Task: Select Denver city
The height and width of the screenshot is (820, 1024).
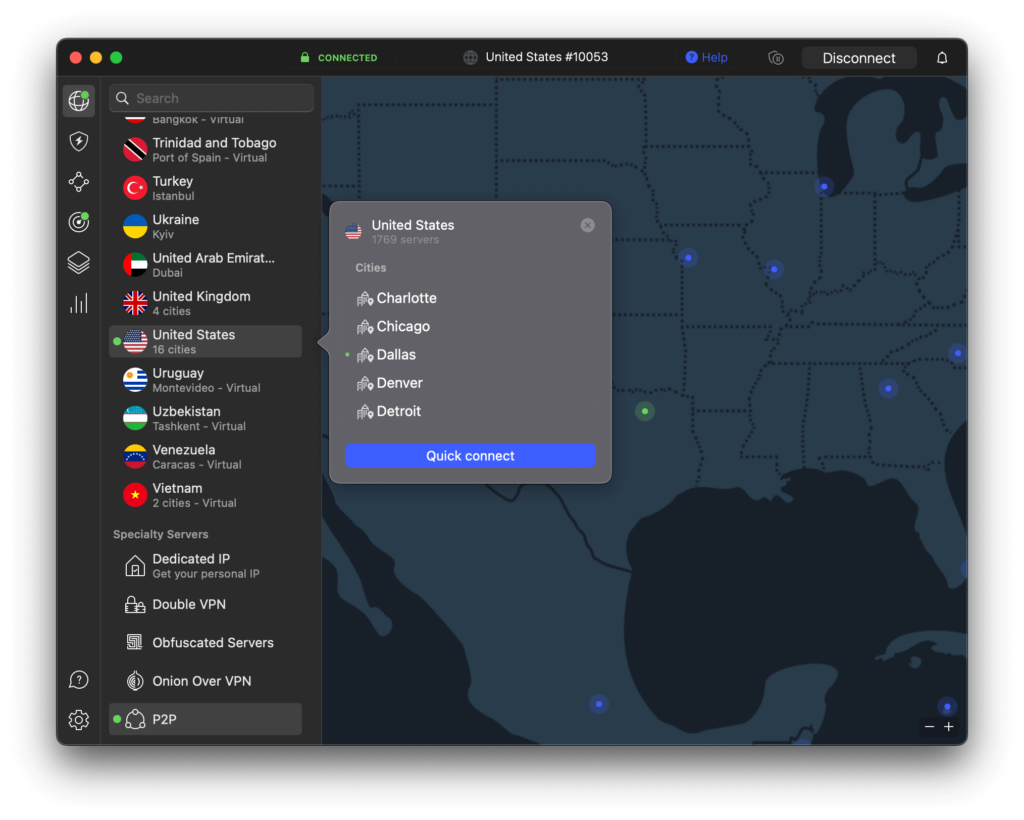Action: pos(390,383)
